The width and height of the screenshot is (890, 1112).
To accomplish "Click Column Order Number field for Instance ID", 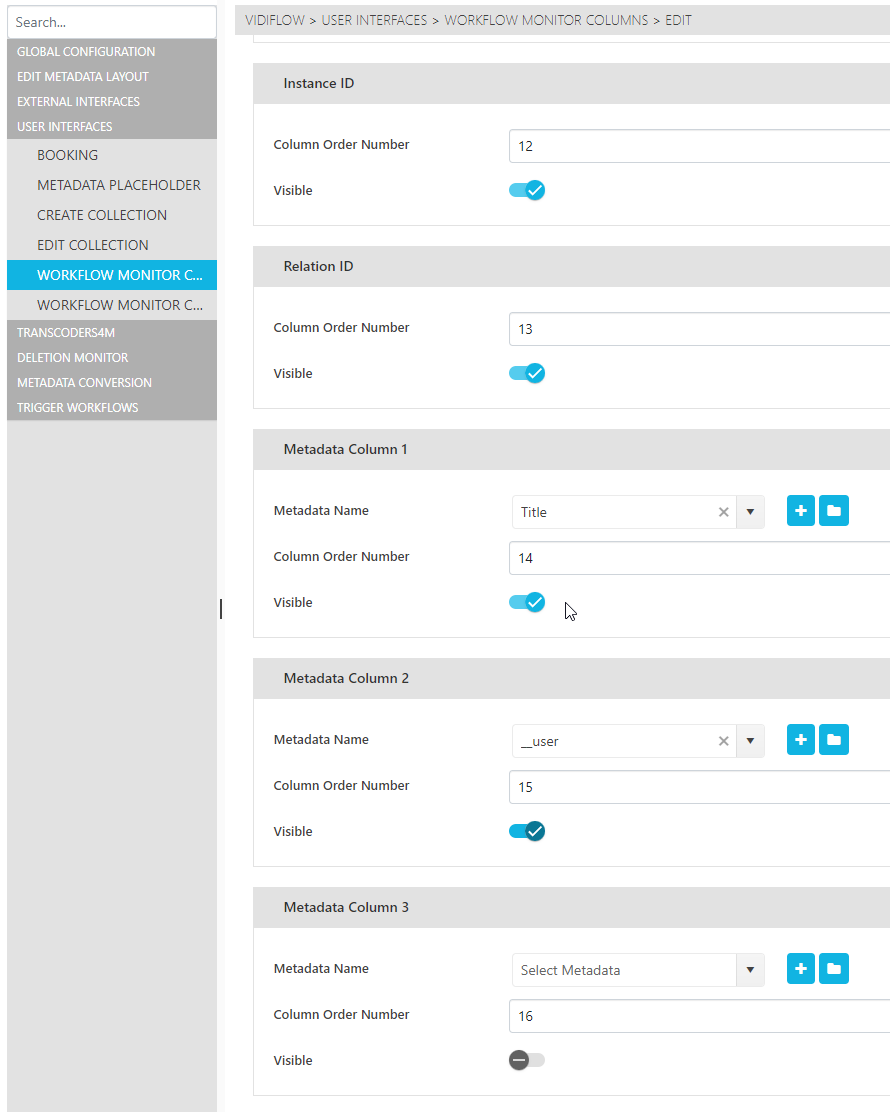I will click(x=698, y=146).
